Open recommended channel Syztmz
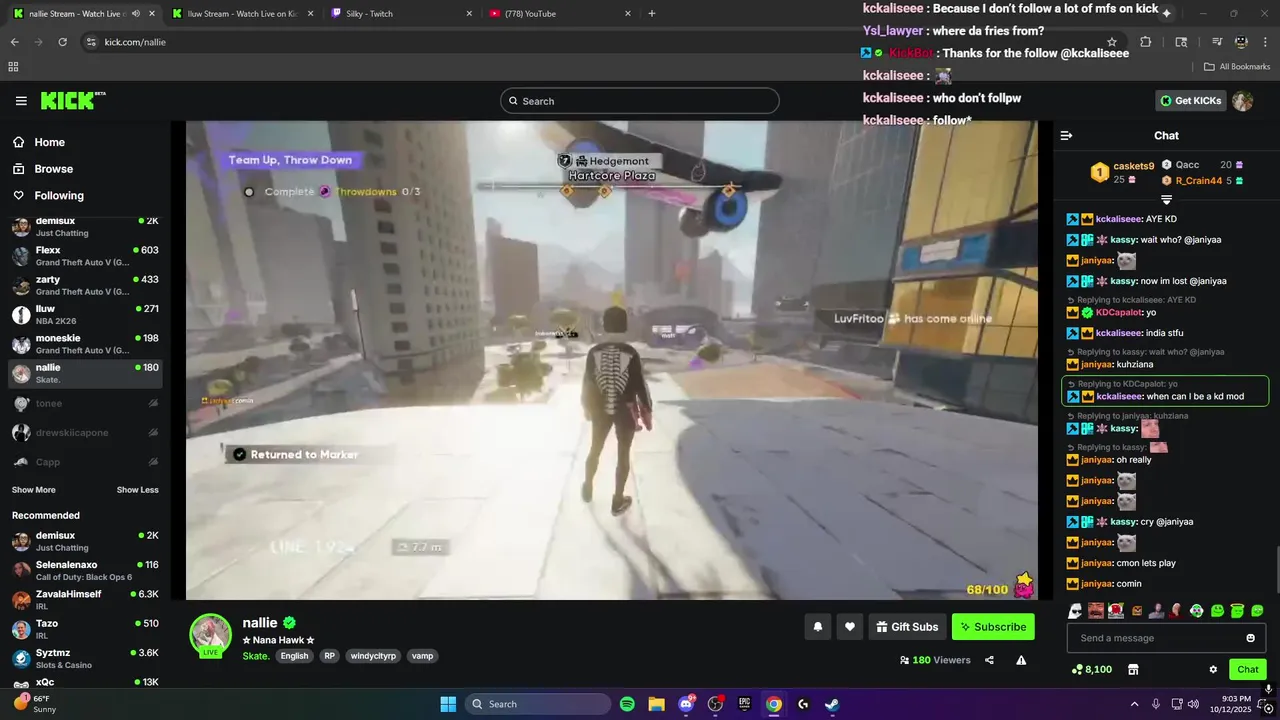1280x720 pixels. [85, 658]
